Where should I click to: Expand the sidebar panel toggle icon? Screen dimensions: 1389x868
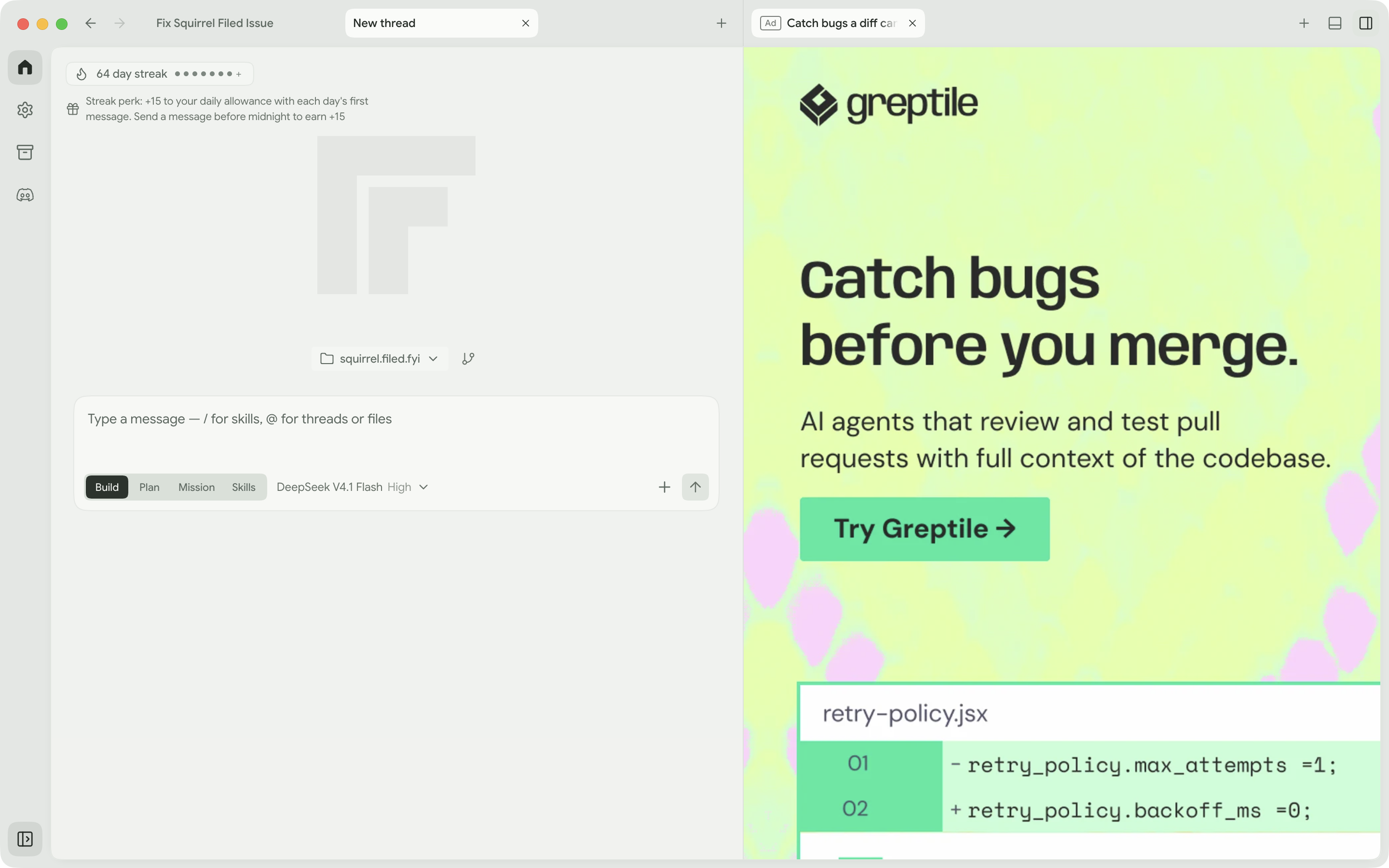pyautogui.click(x=25, y=839)
